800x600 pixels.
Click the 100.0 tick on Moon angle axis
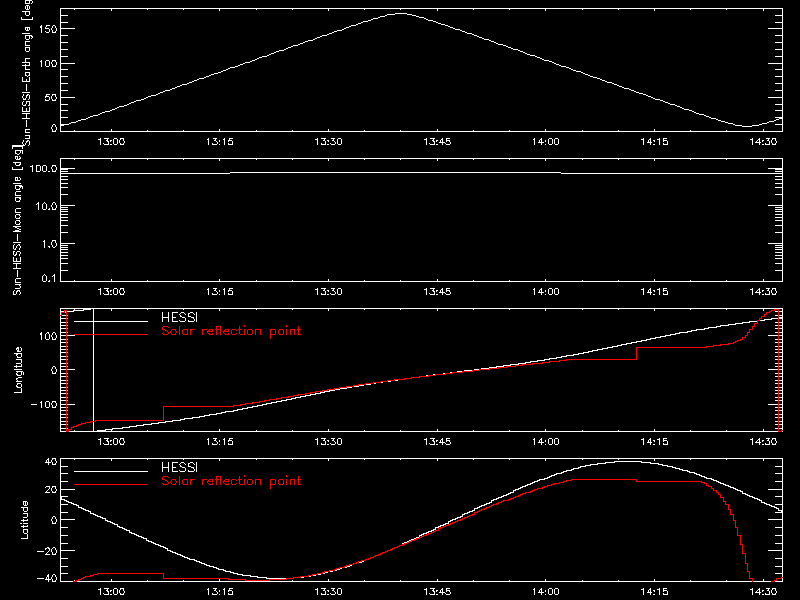click(44, 168)
